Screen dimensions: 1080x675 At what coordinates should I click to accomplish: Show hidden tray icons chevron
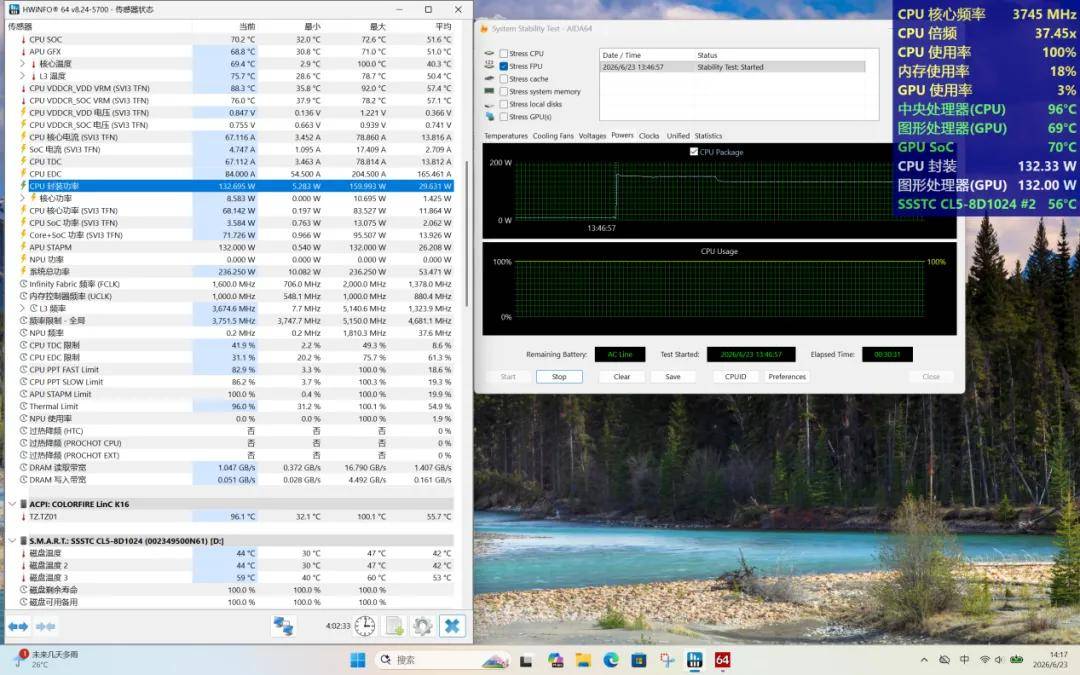coord(924,660)
